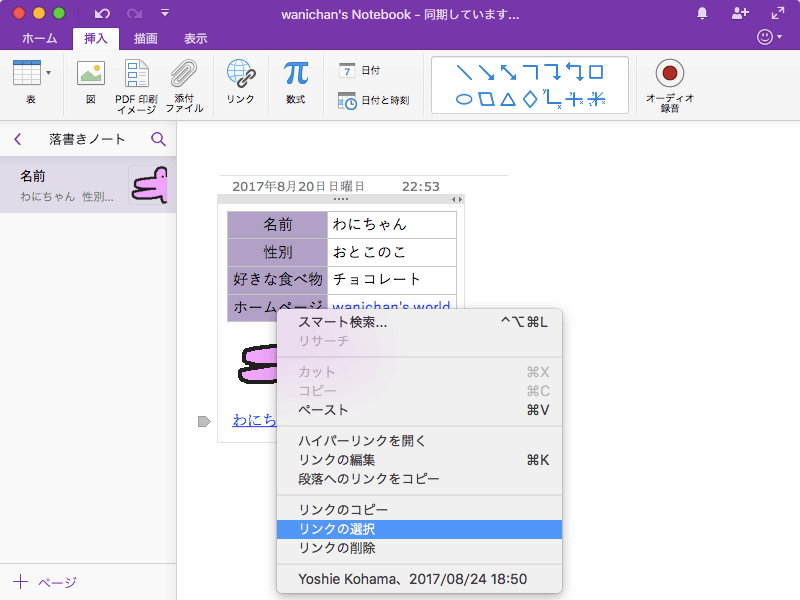Insert an equation with 数式 icon
This screenshot has width=800, height=600.
coord(296,74)
